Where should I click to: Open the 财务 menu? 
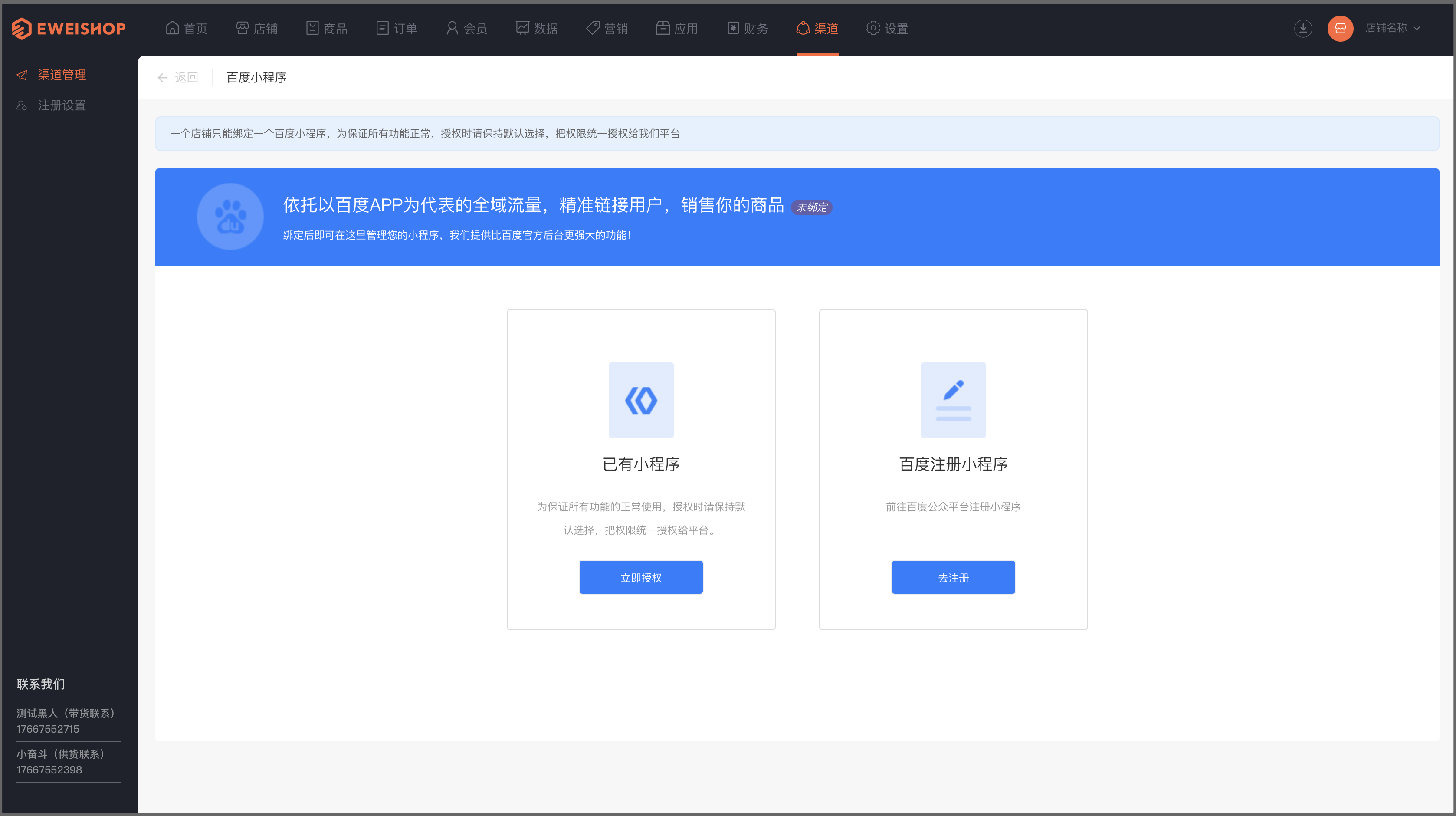tap(747, 28)
